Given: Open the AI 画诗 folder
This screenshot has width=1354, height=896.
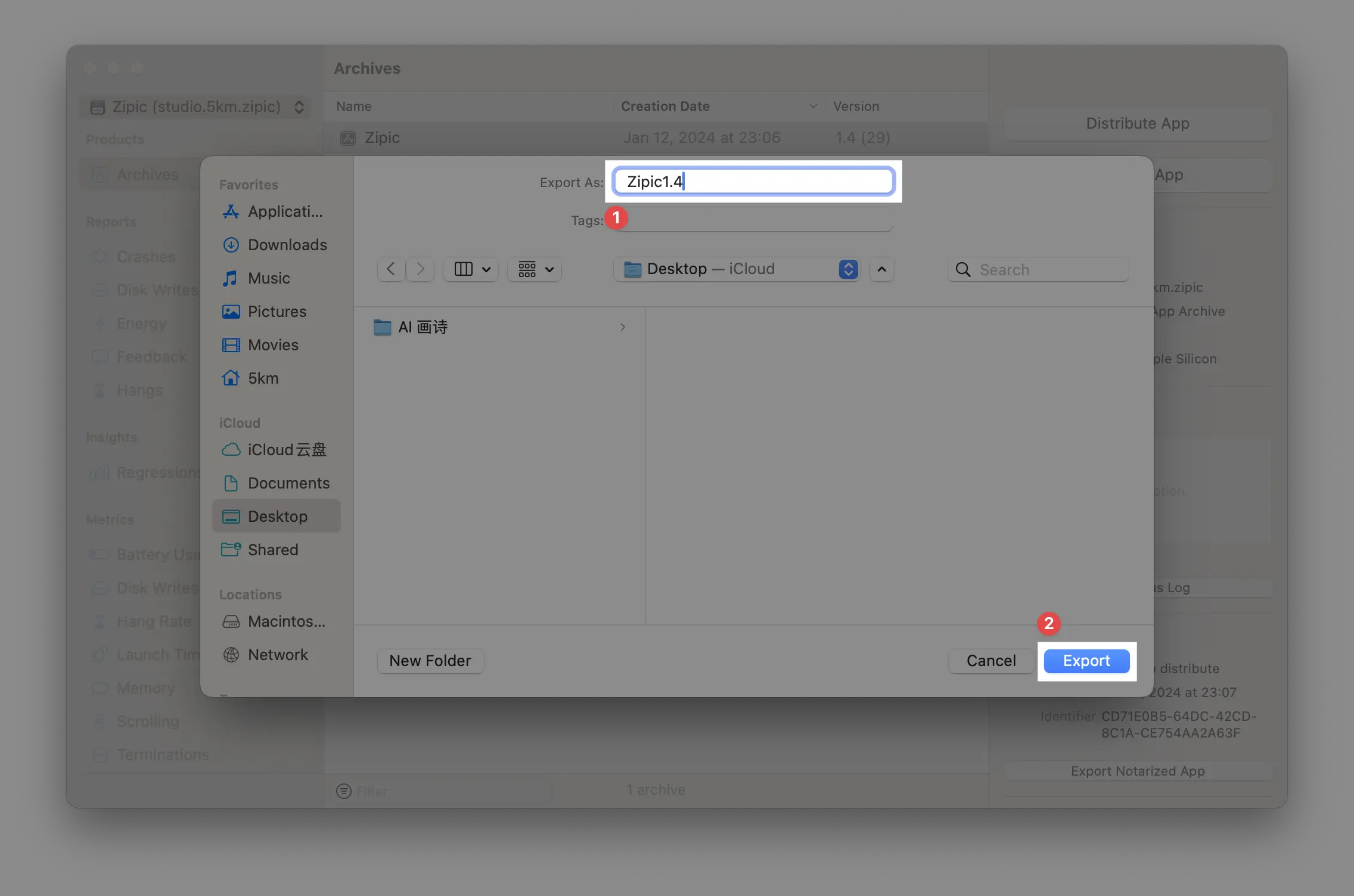Looking at the screenshot, I should 499,327.
